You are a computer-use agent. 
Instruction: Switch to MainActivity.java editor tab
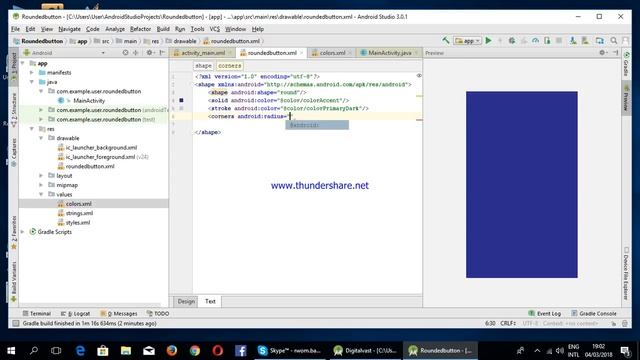point(389,53)
